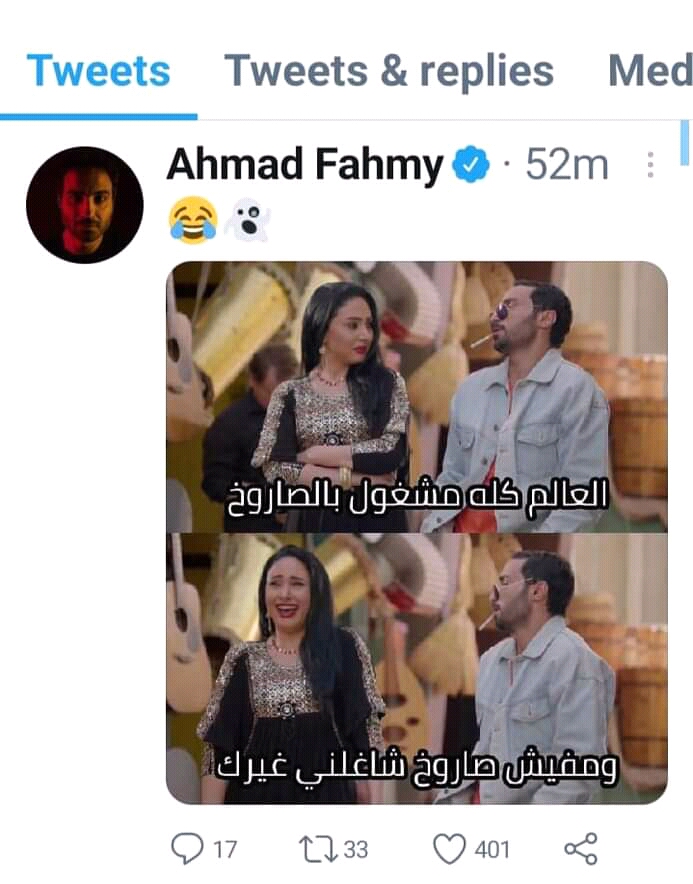Open the 52m timestamp link
The height and width of the screenshot is (884, 693).
point(567,165)
